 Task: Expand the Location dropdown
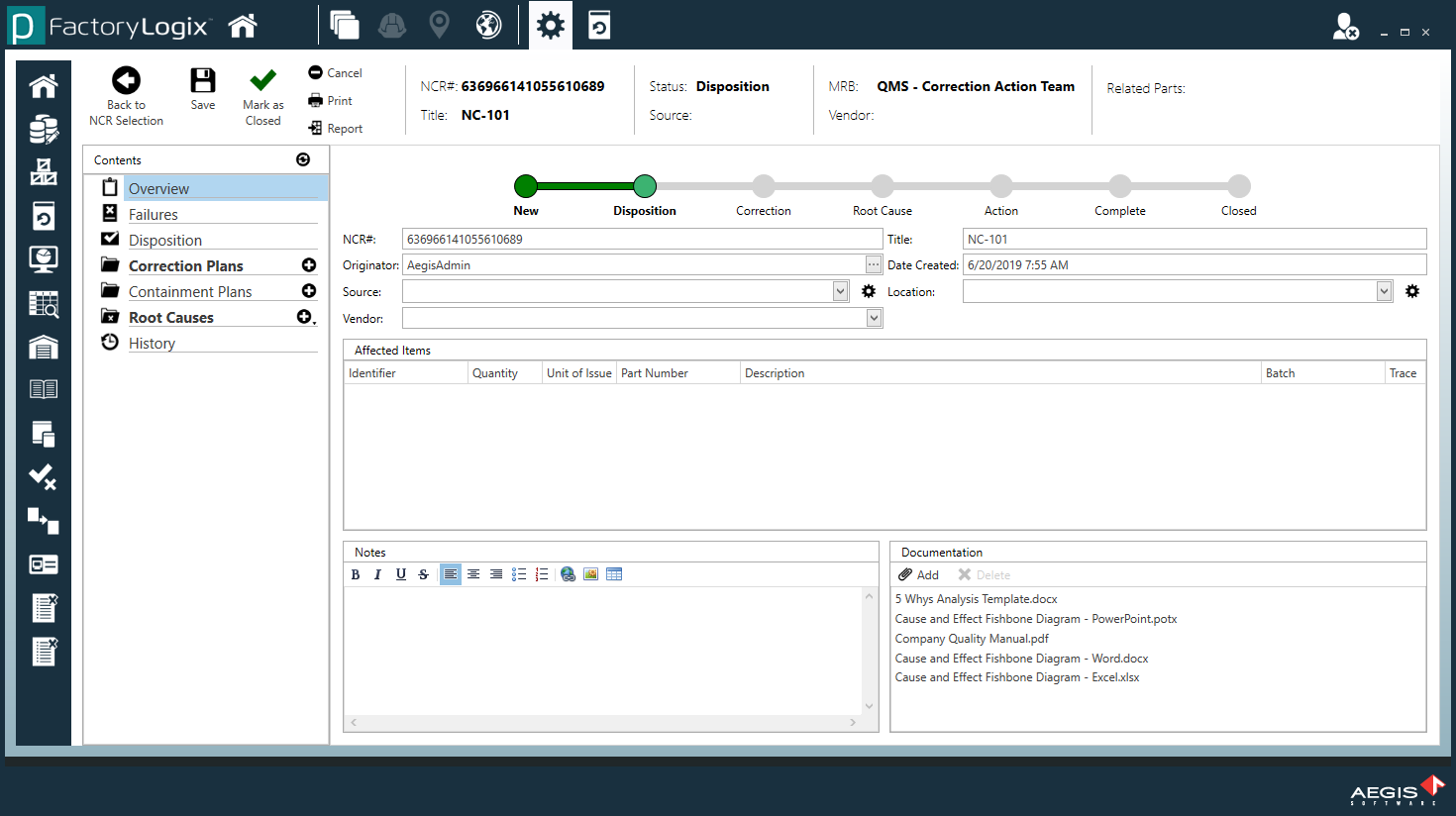1384,291
